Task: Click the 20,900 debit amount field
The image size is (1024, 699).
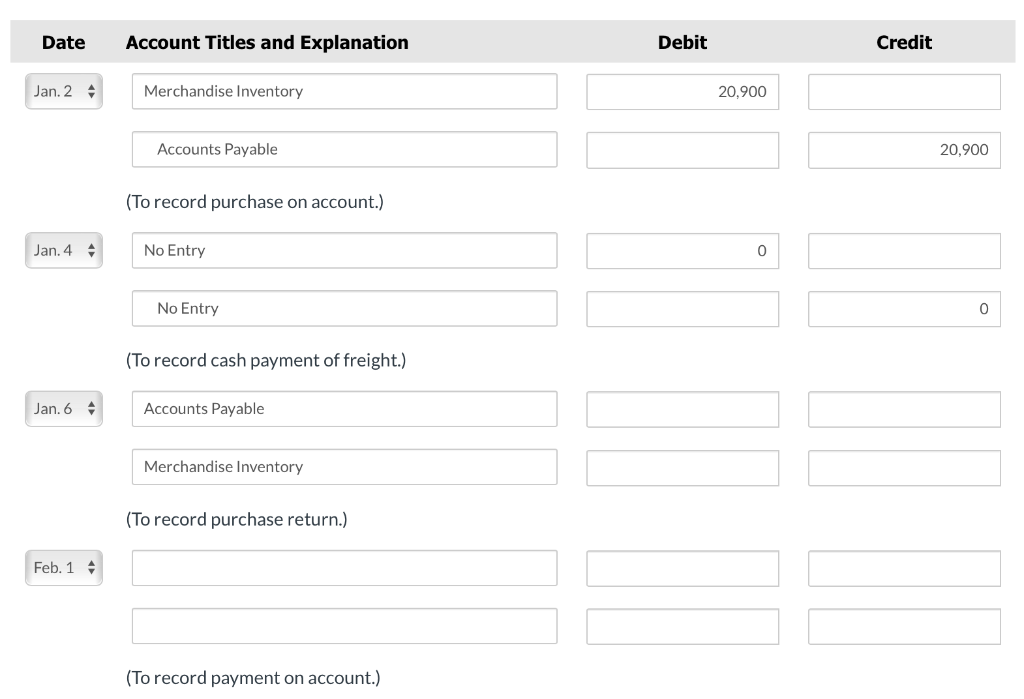Action: (x=682, y=91)
